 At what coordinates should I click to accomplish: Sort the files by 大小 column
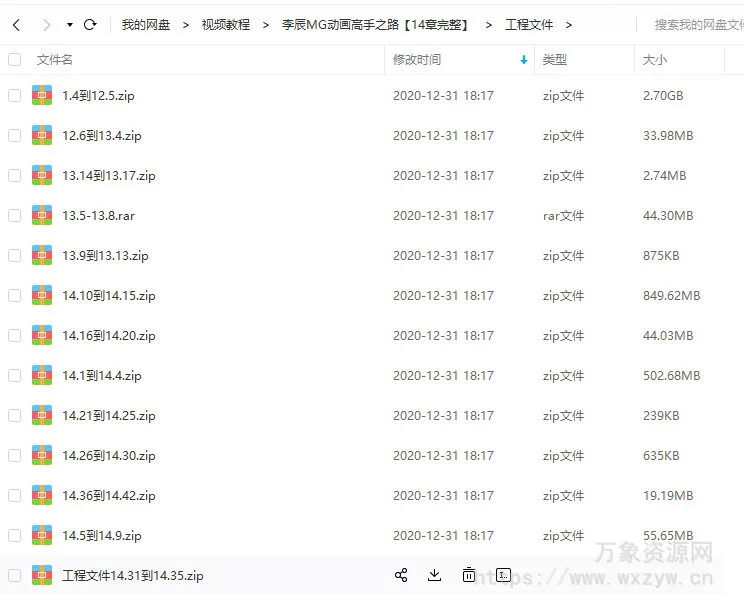[655, 60]
